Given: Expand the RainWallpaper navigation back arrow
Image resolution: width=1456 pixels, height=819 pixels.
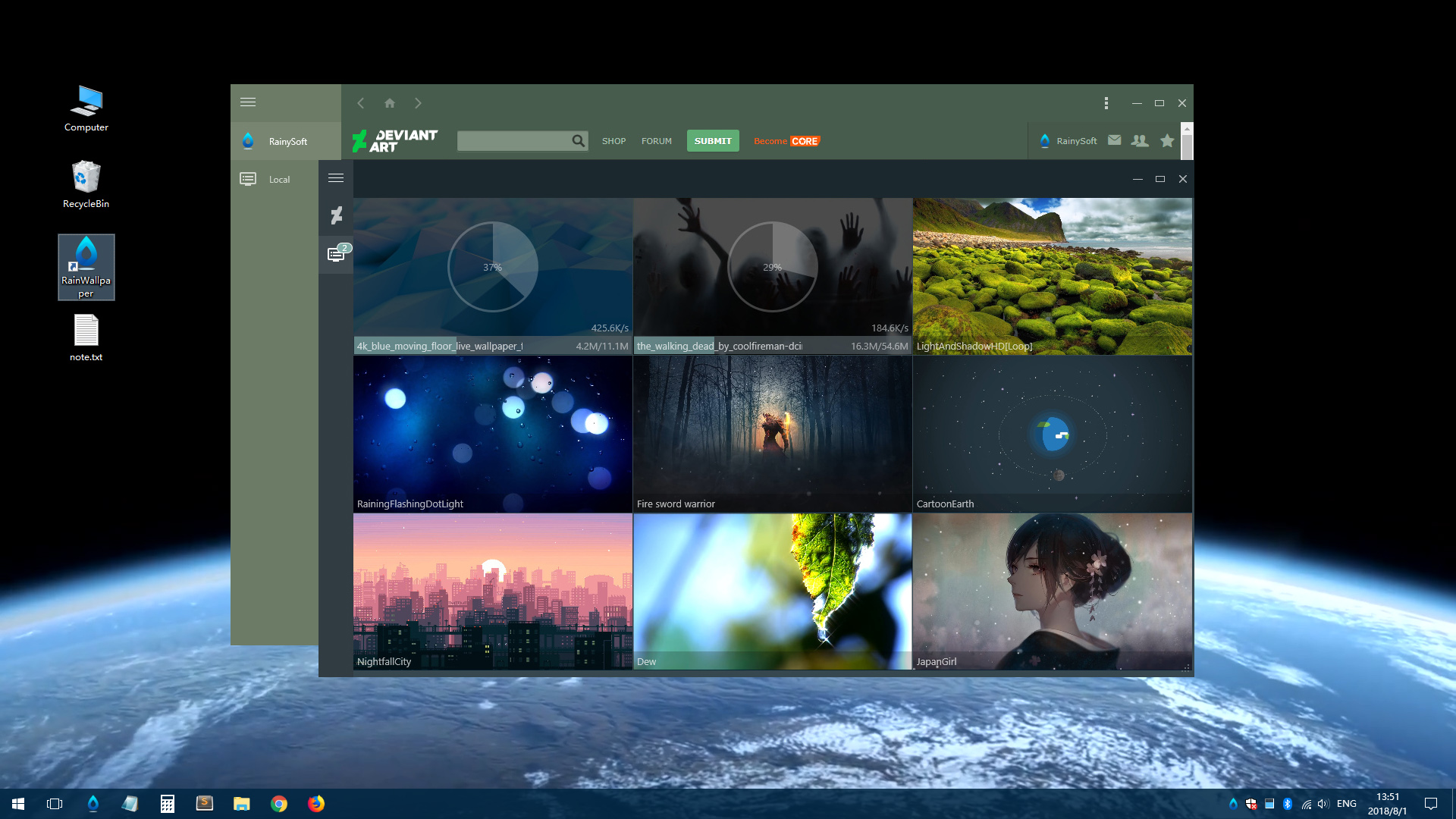Looking at the screenshot, I should click(360, 103).
